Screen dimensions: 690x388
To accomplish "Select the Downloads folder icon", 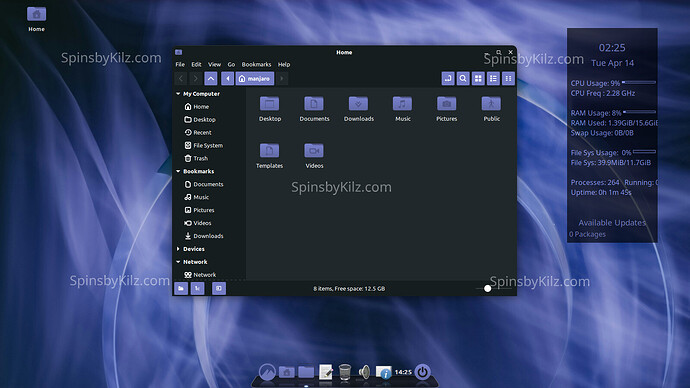I will (358, 104).
